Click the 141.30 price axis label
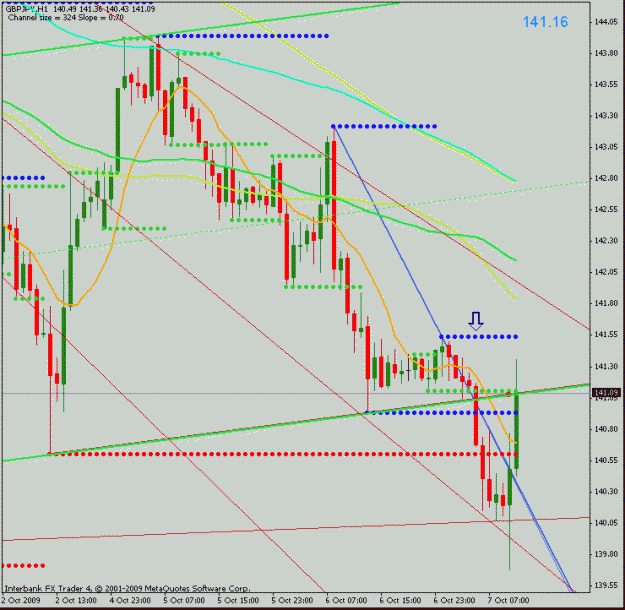The image size is (625, 610). [x=606, y=366]
